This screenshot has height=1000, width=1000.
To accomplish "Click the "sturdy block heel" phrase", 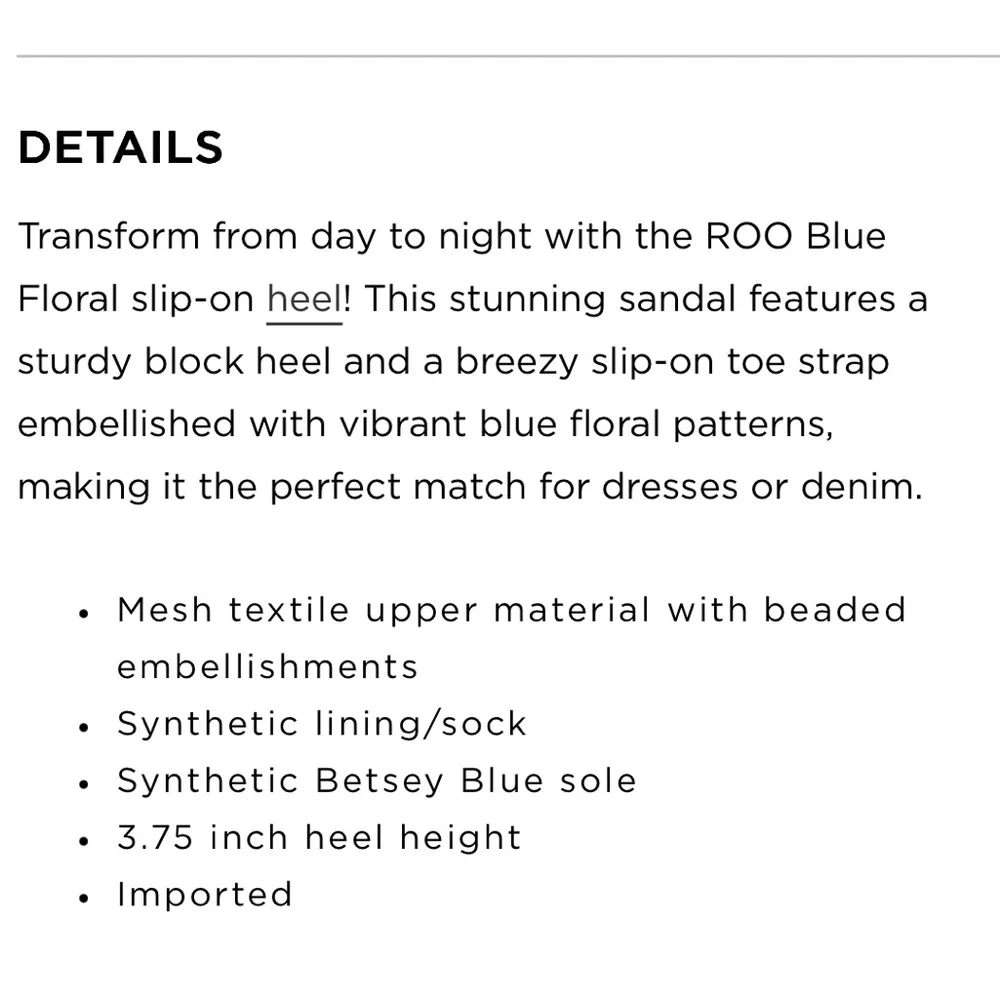I will tap(173, 362).
